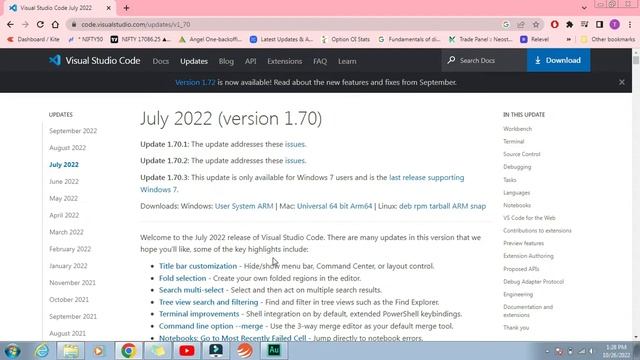Show more bookmarks with double chevron

click(568, 39)
